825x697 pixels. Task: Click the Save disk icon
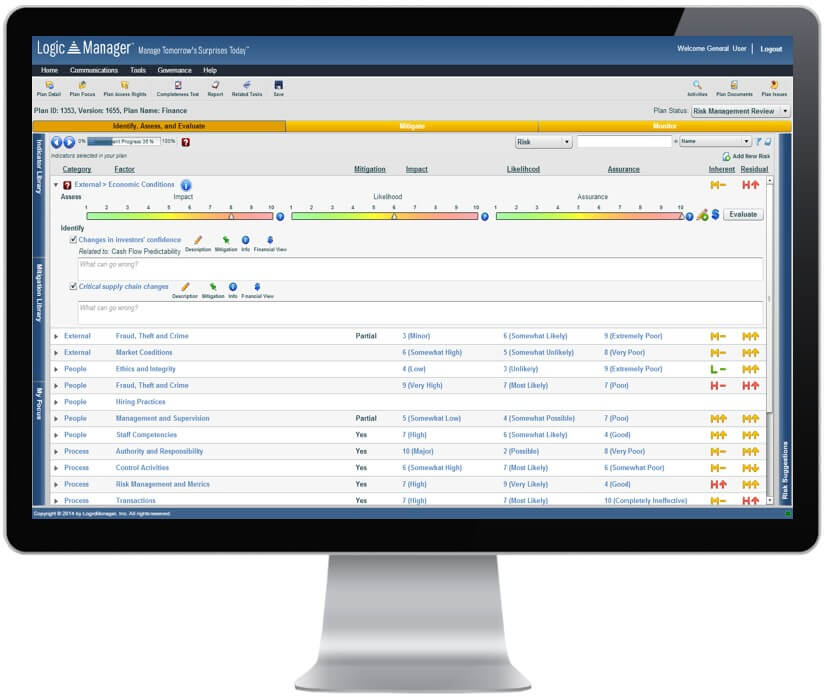(x=278, y=86)
